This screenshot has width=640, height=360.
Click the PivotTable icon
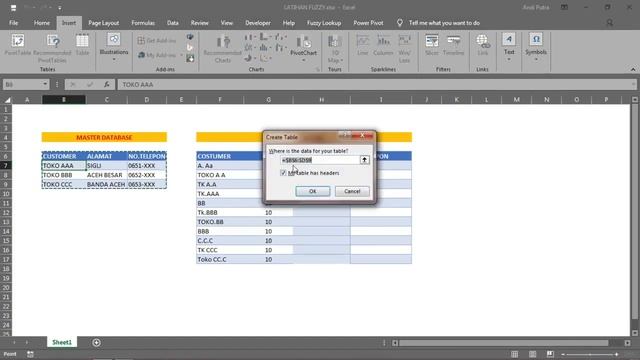point(18,45)
